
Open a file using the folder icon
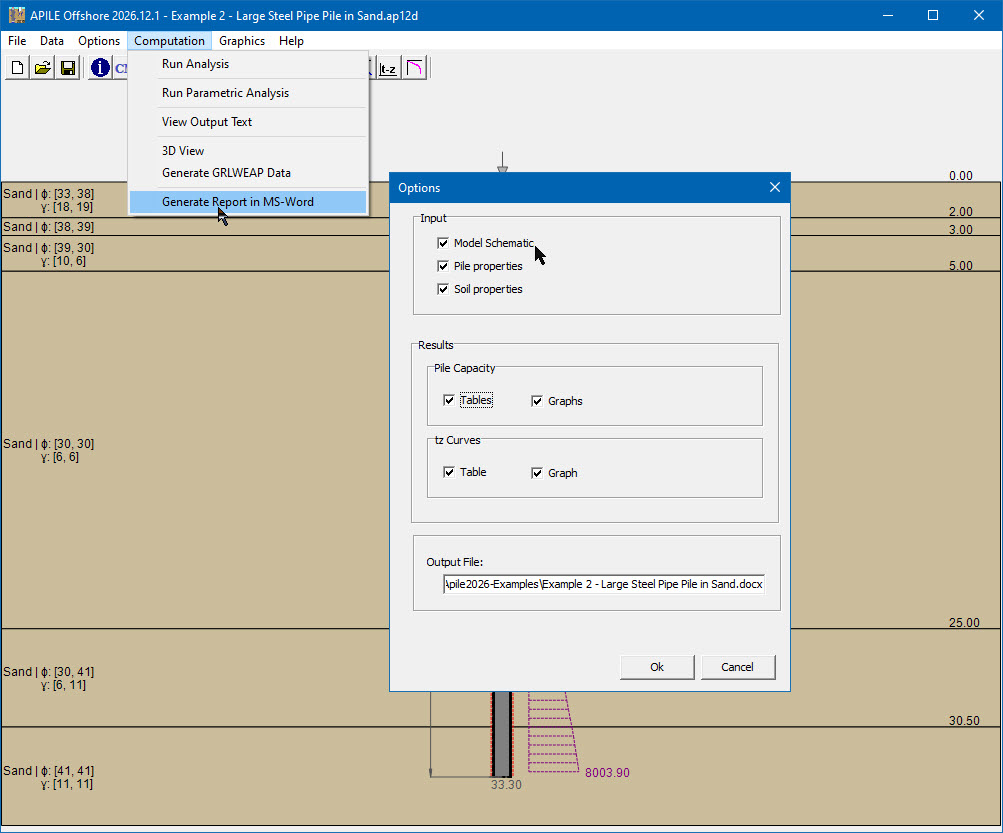[42, 67]
